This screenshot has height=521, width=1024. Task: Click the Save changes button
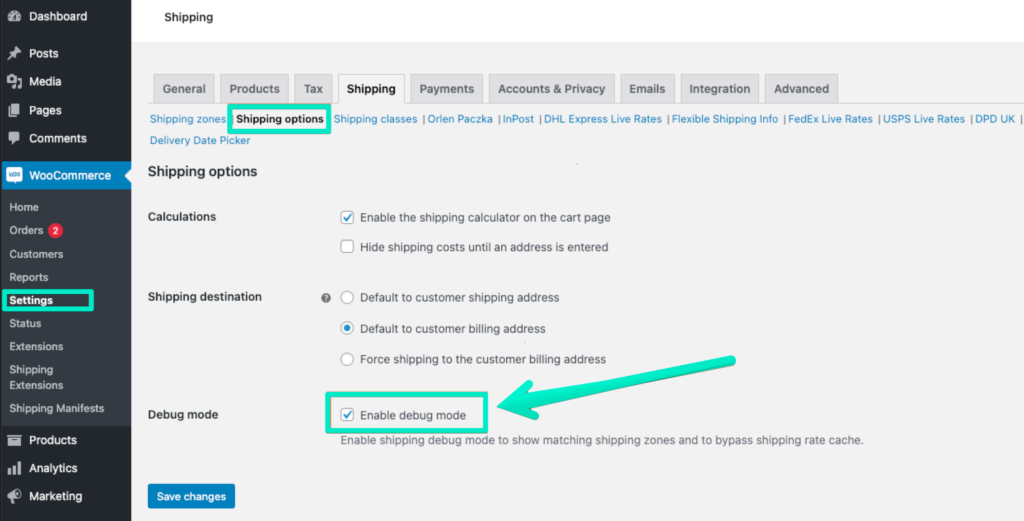(191, 496)
